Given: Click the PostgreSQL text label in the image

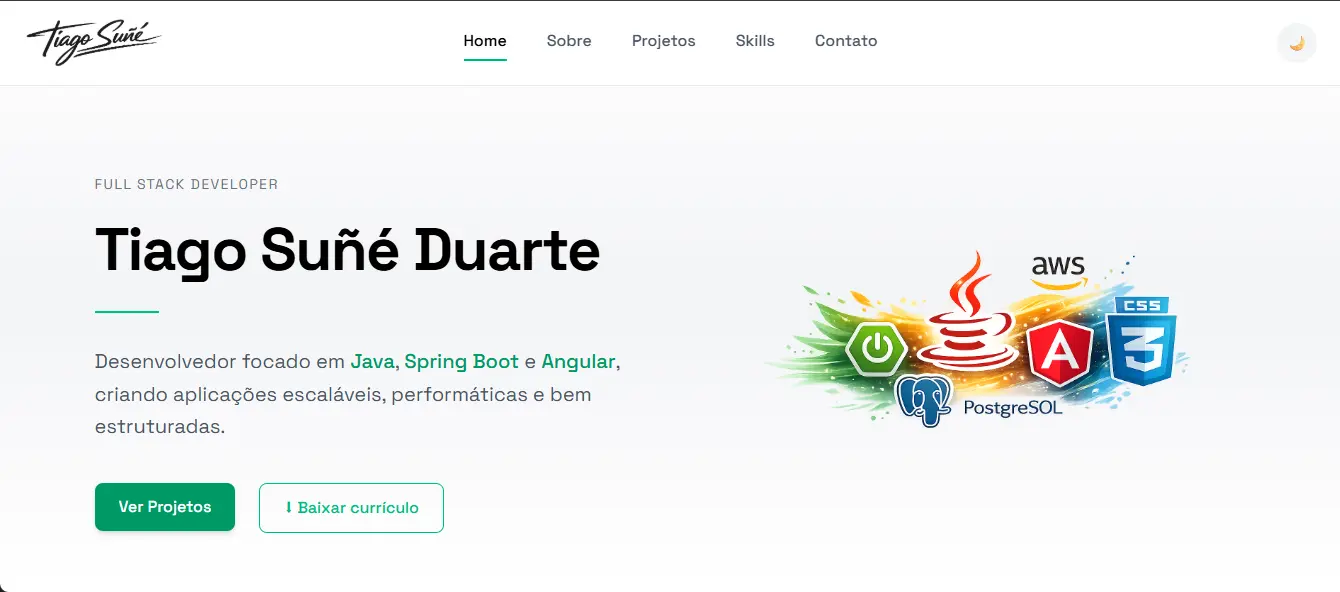Looking at the screenshot, I should [x=1012, y=407].
